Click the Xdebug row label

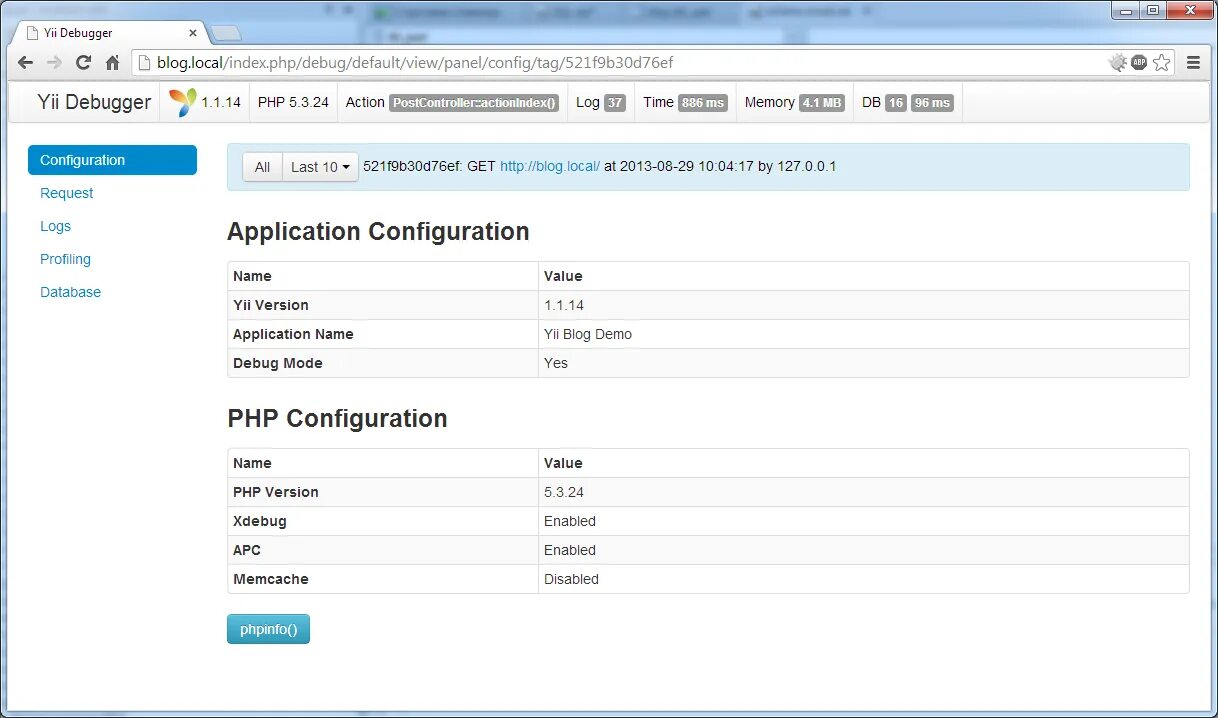pyautogui.click(x=260, y=521)
